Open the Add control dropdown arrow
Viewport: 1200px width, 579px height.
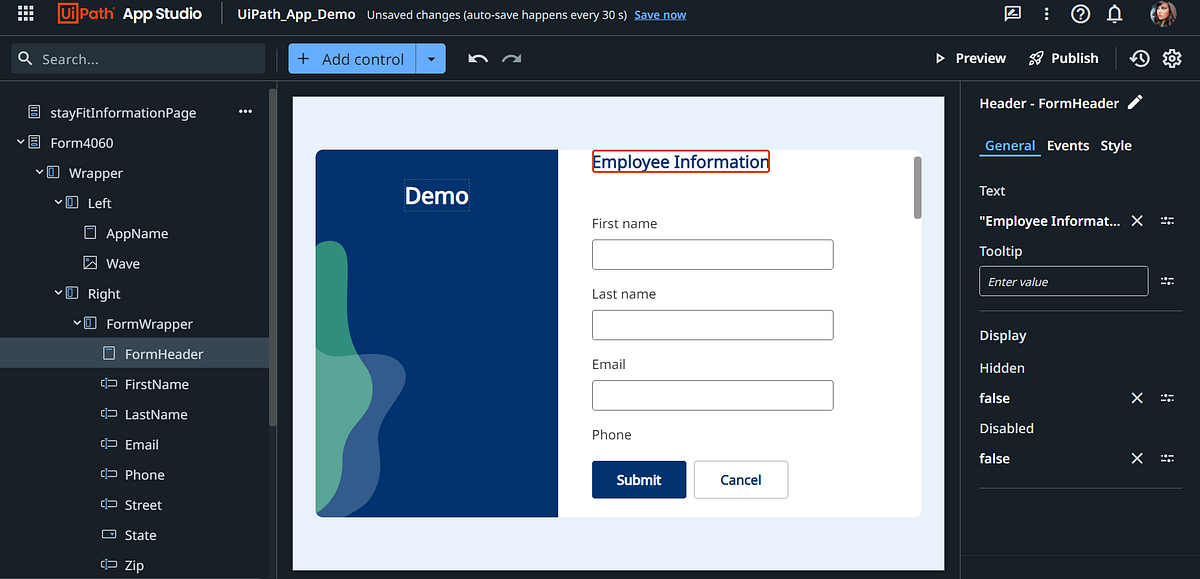430,58
